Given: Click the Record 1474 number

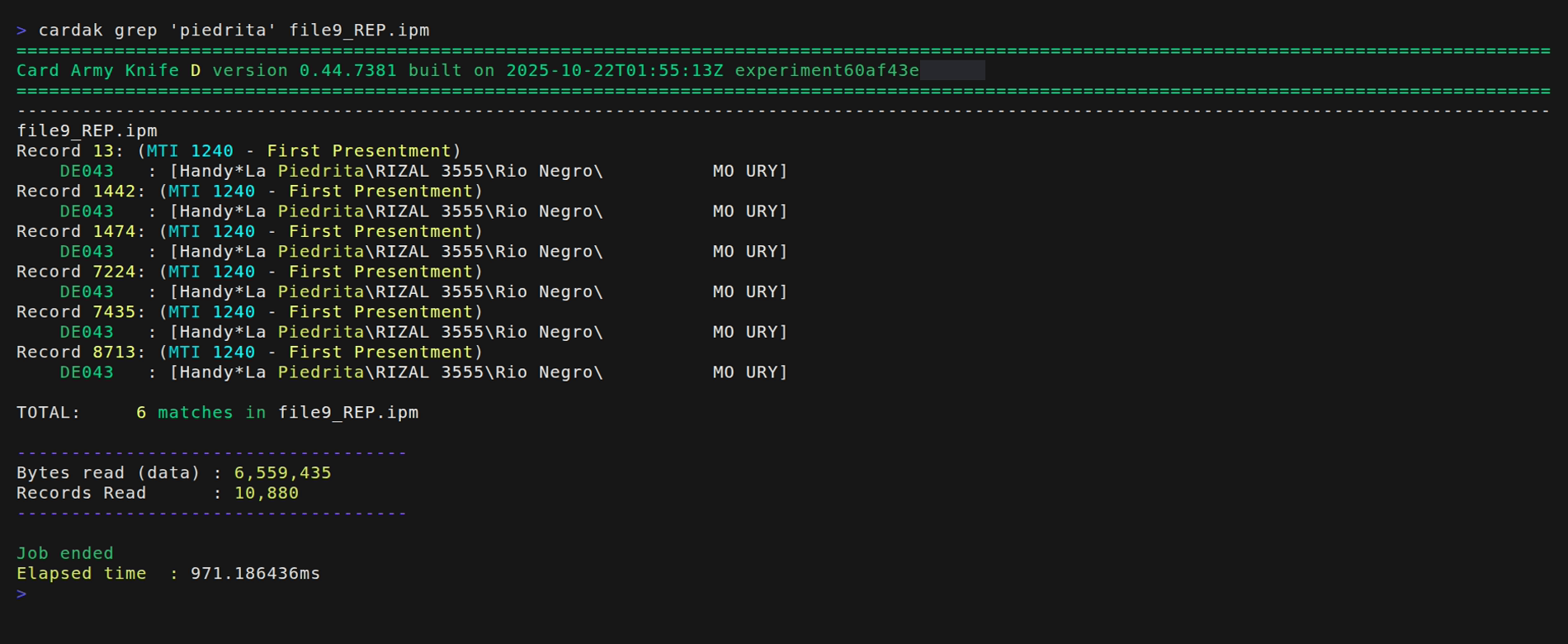Looking at the screenshot, I should [114, 232].
